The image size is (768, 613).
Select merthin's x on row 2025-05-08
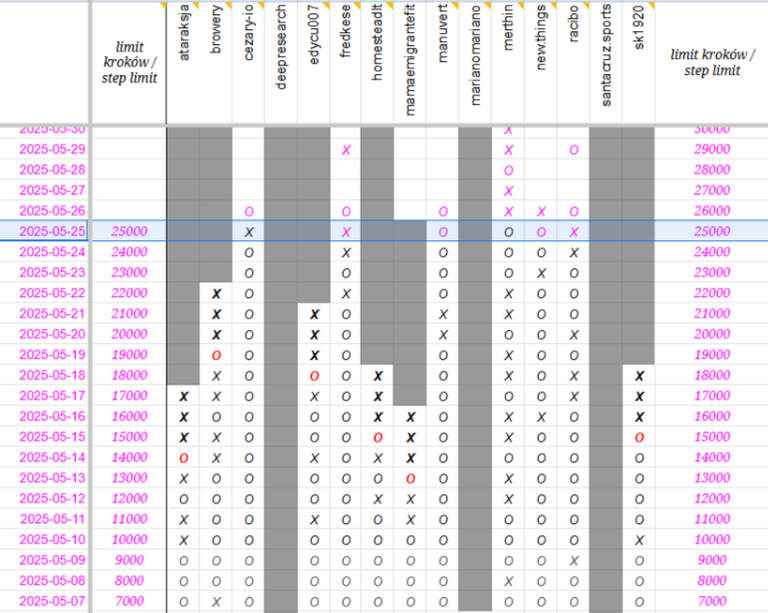click(508, 582)
